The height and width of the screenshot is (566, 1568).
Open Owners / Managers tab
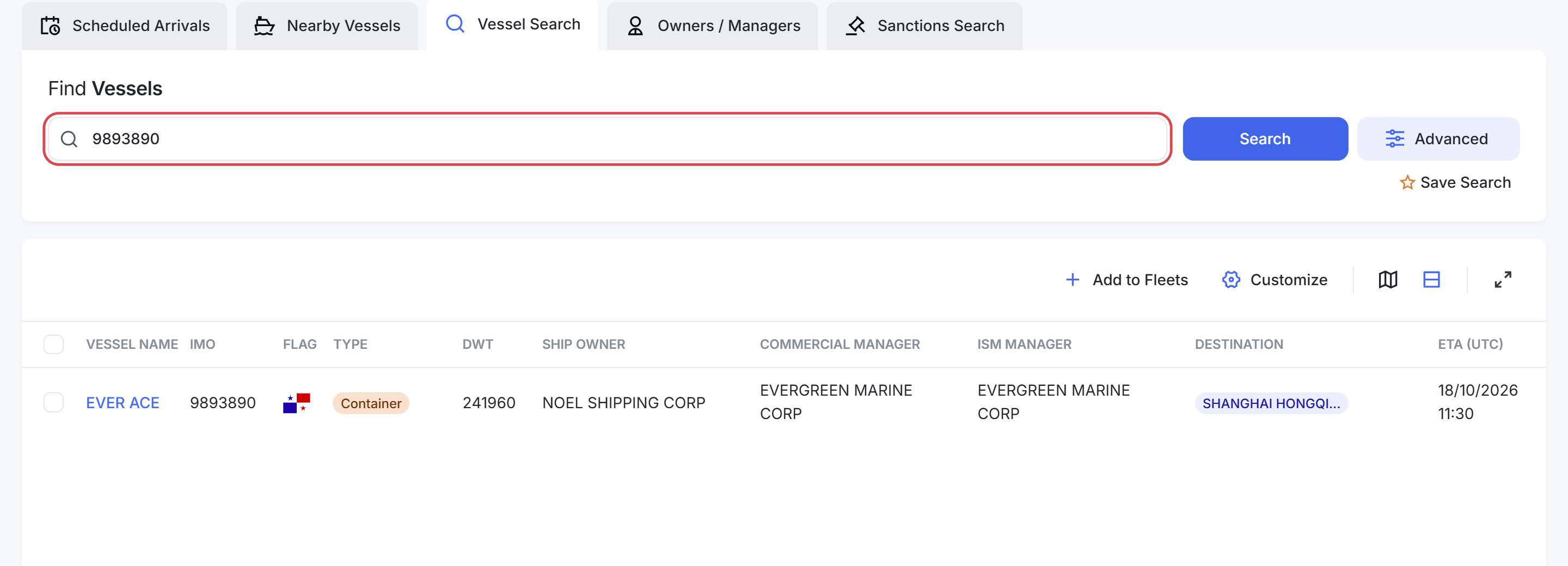click(x=712, y=26)
